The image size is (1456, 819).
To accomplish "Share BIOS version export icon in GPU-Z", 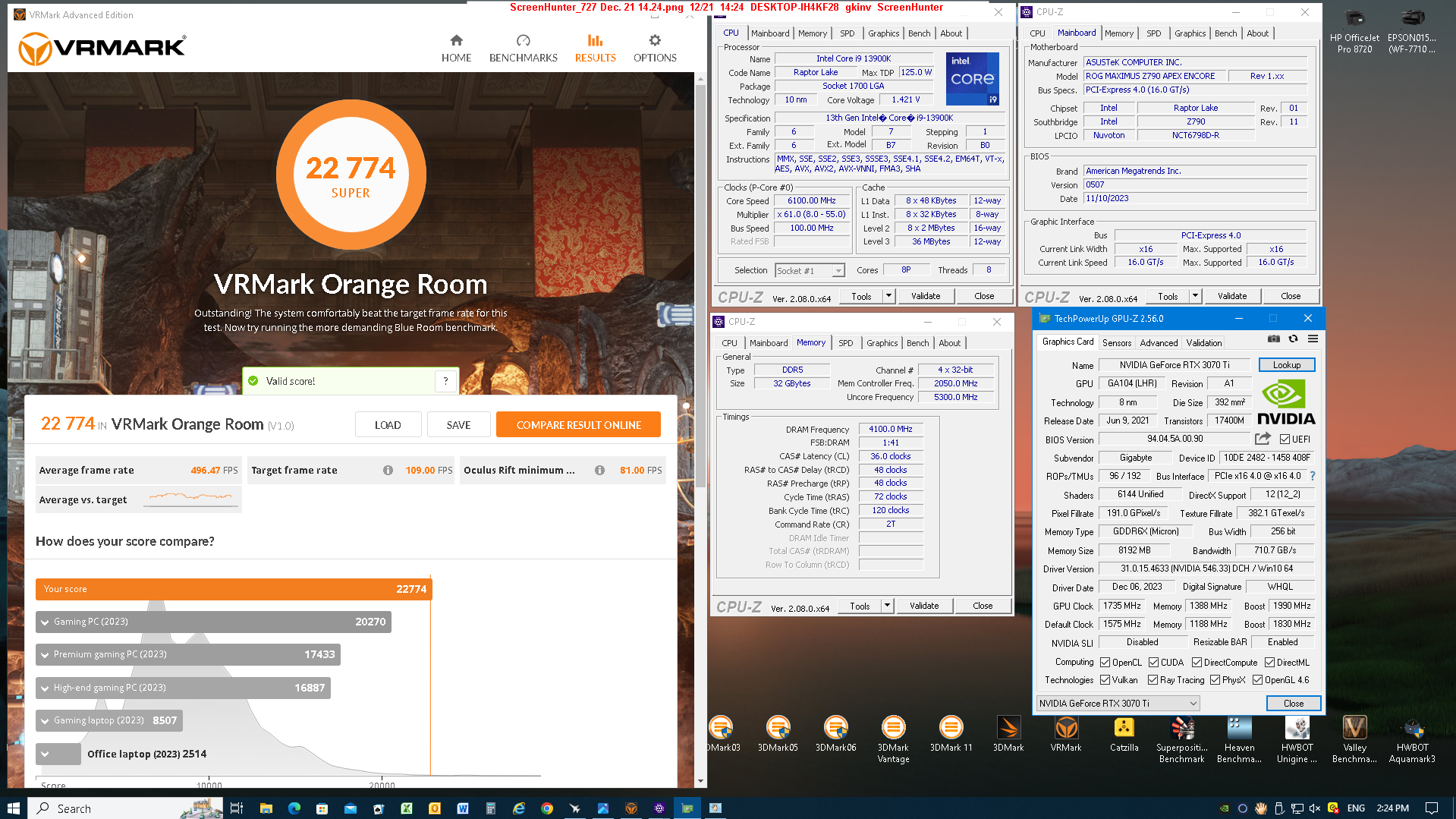I will [x=1263, y=439].
